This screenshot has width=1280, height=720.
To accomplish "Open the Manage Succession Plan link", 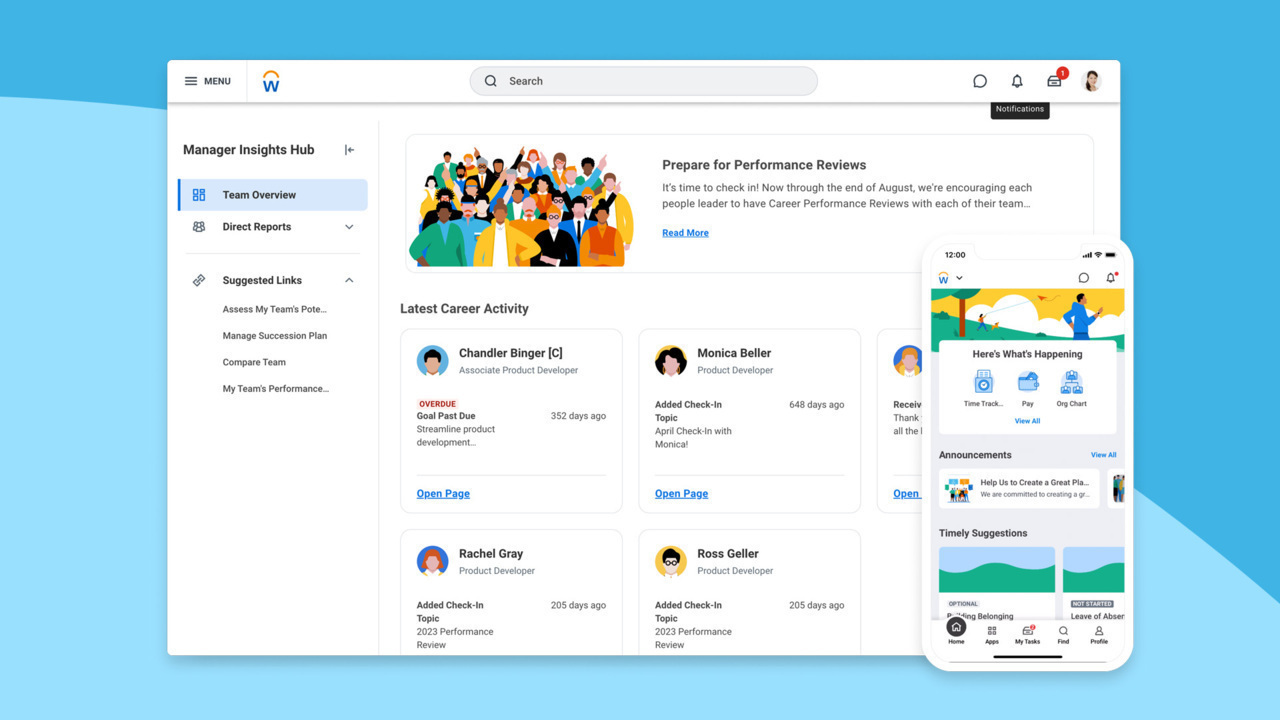I will [275, 336].
